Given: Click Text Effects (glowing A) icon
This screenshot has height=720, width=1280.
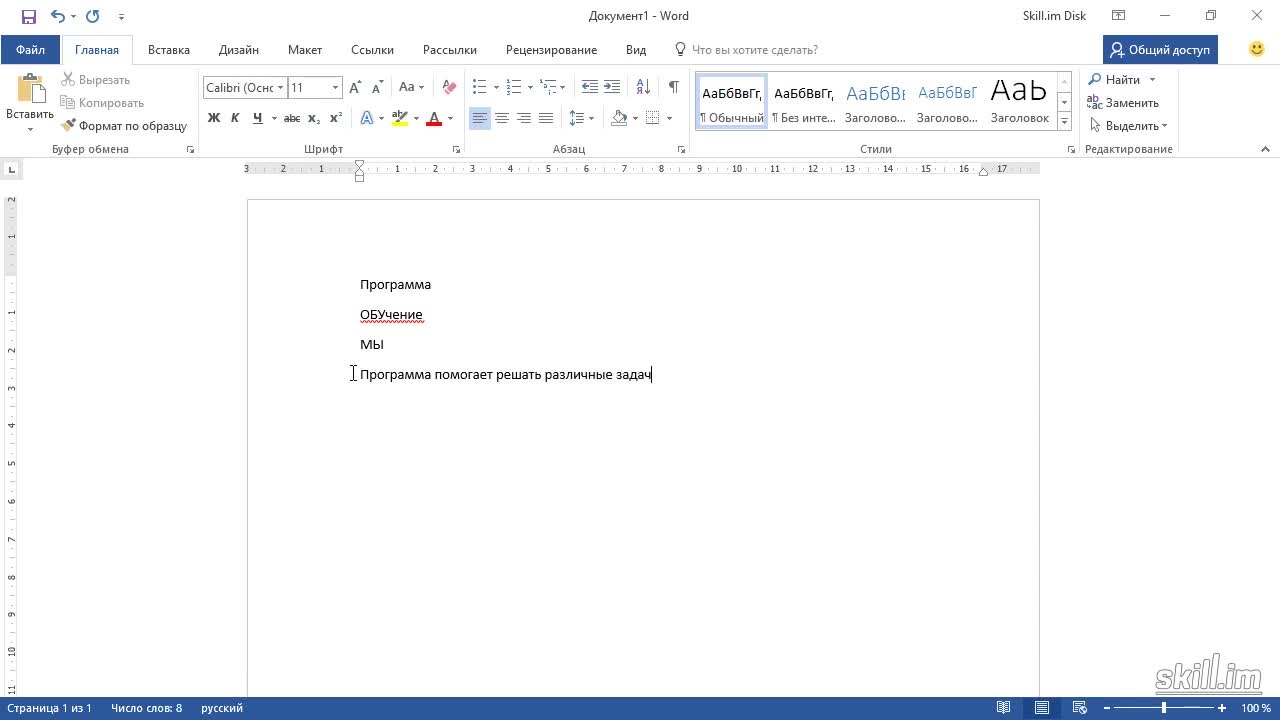Looking at the screenshot, I should (x=367, y=118).
